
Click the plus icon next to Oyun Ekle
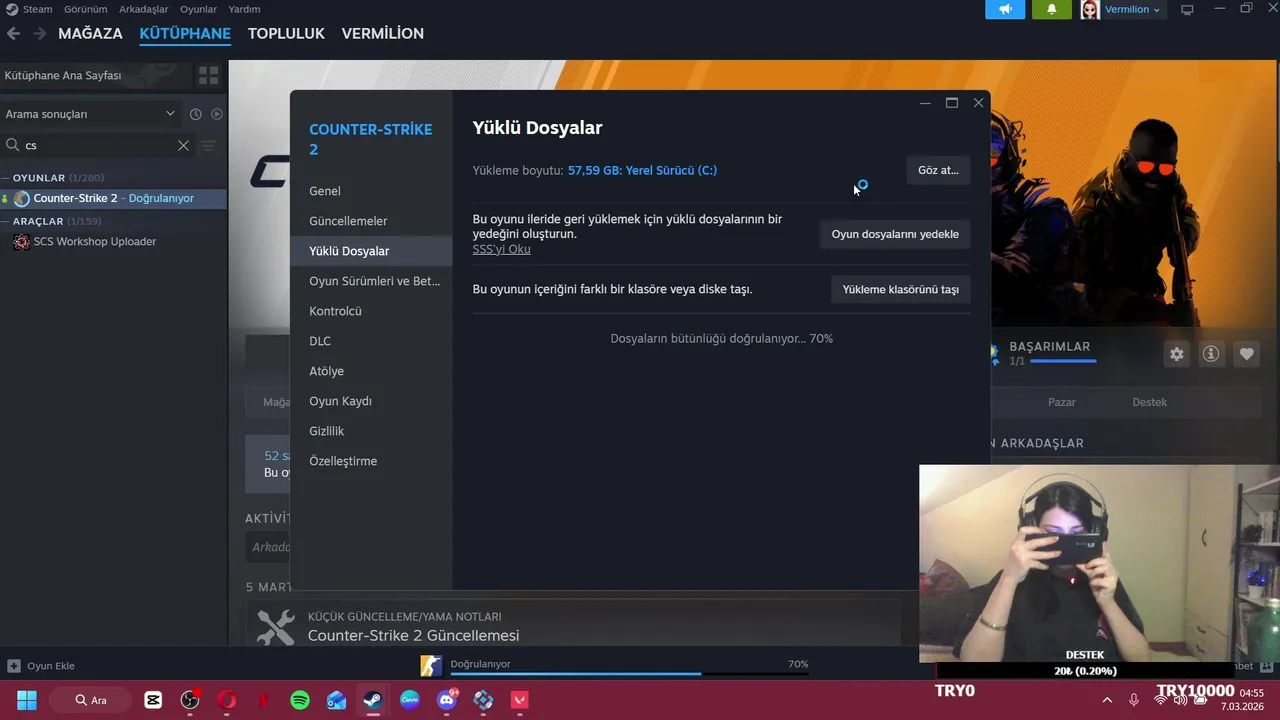pyautogui.click(x=14, y=666)
